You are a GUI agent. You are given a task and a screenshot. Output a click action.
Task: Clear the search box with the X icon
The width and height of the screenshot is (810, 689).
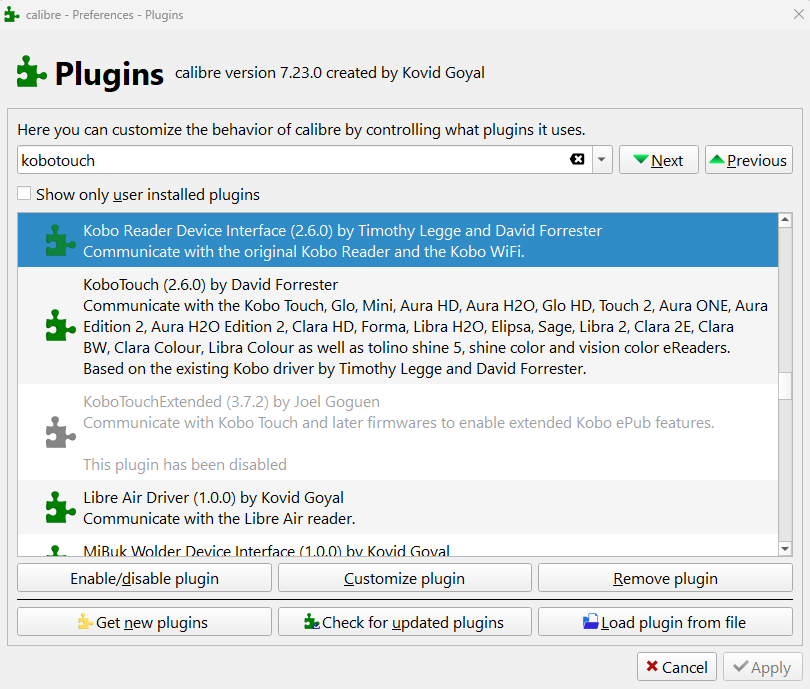577,160
